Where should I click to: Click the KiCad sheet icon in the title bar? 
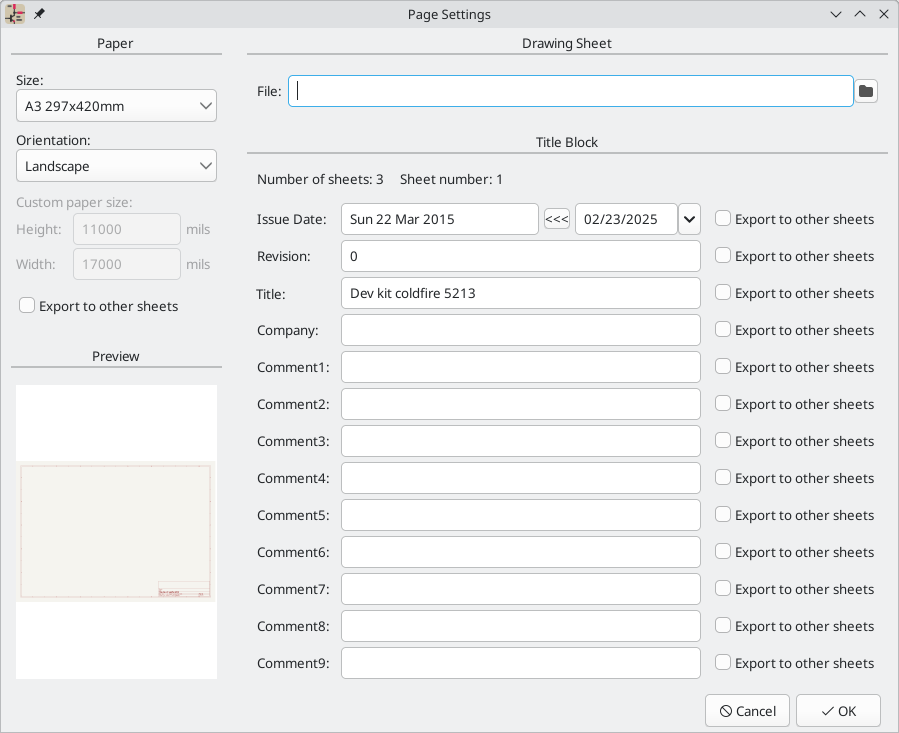(x=14, y=14)
